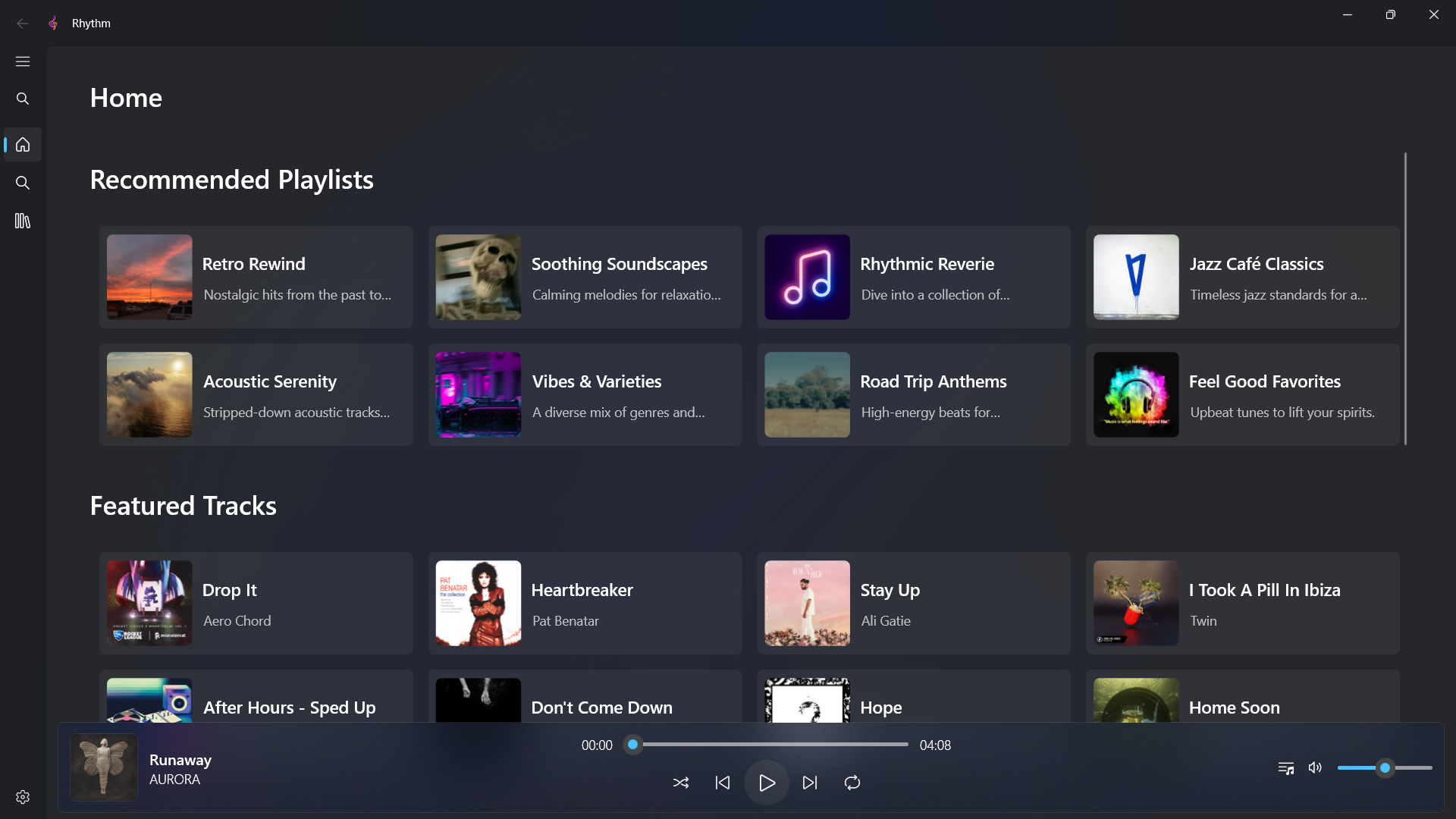
Task: Play Heartbreaker by Pat Benatar
Action: point(585,603)
